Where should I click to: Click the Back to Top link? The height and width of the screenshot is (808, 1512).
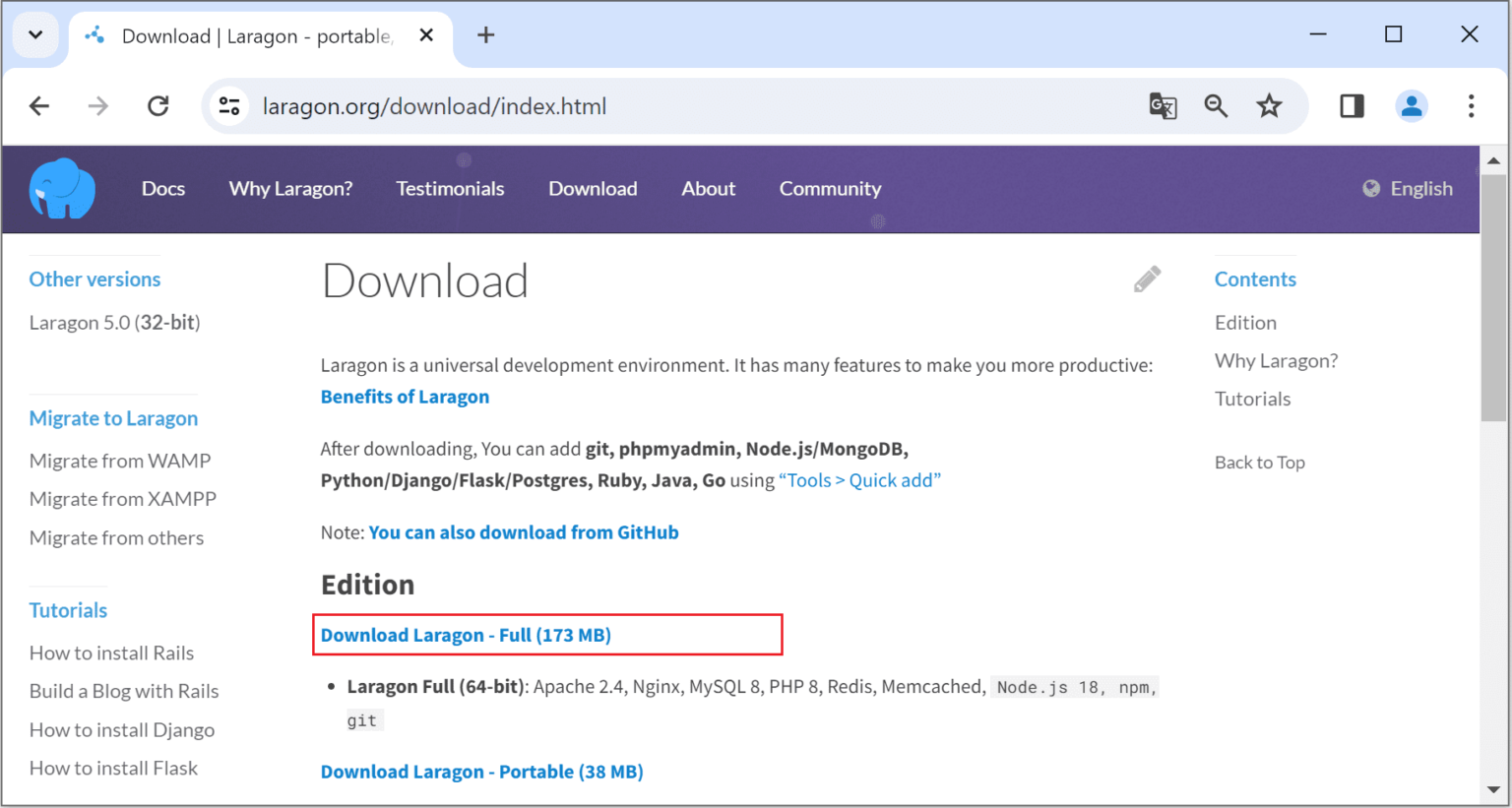pos(1259,462)
